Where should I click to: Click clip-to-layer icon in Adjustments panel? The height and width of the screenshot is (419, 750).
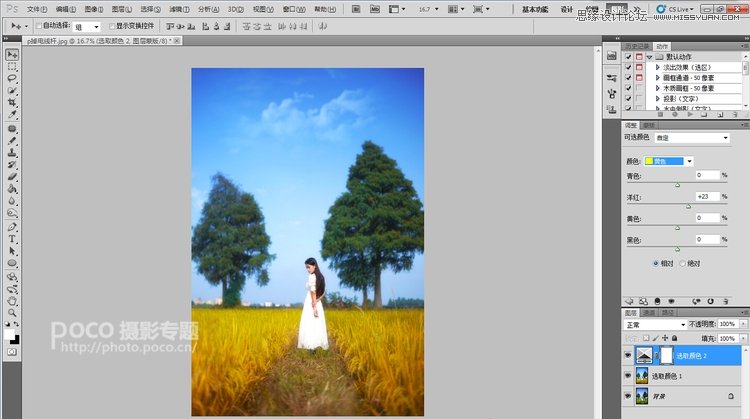pos(657,301)
